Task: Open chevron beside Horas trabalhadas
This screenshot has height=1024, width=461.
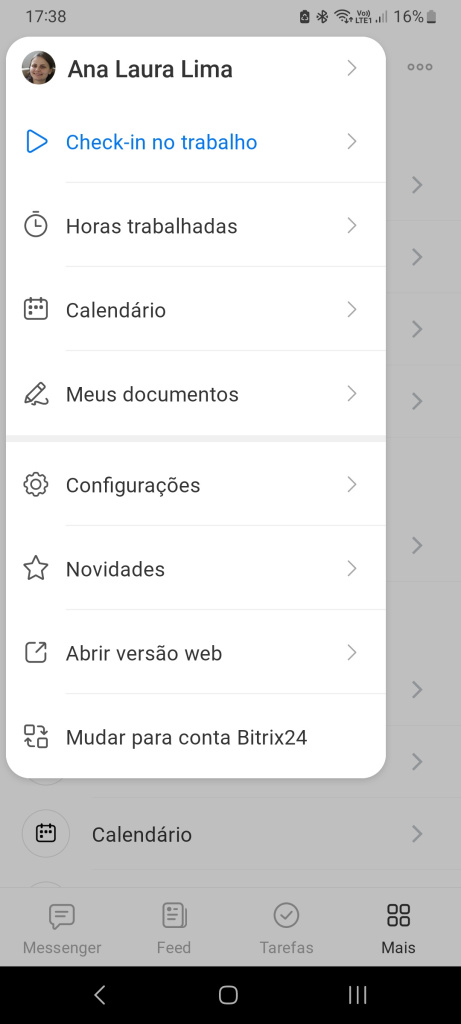Action: 352,226
